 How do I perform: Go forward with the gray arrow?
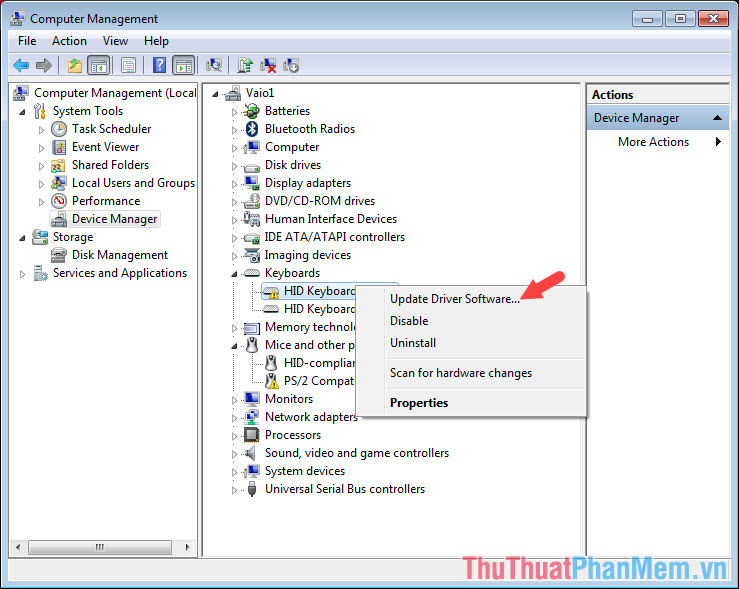pos(44,65)
